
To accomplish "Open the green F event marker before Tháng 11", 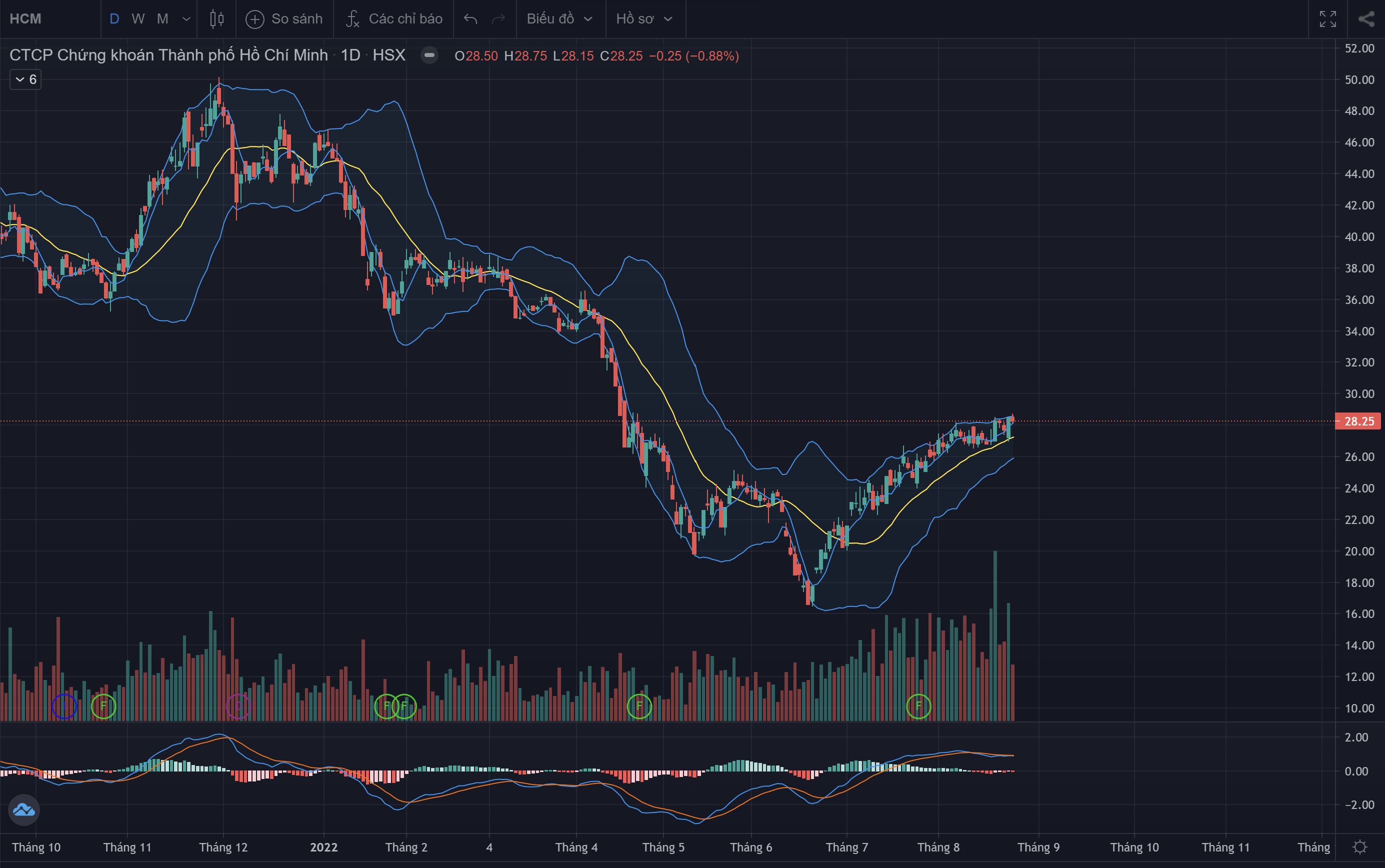I will pos(104,706).
